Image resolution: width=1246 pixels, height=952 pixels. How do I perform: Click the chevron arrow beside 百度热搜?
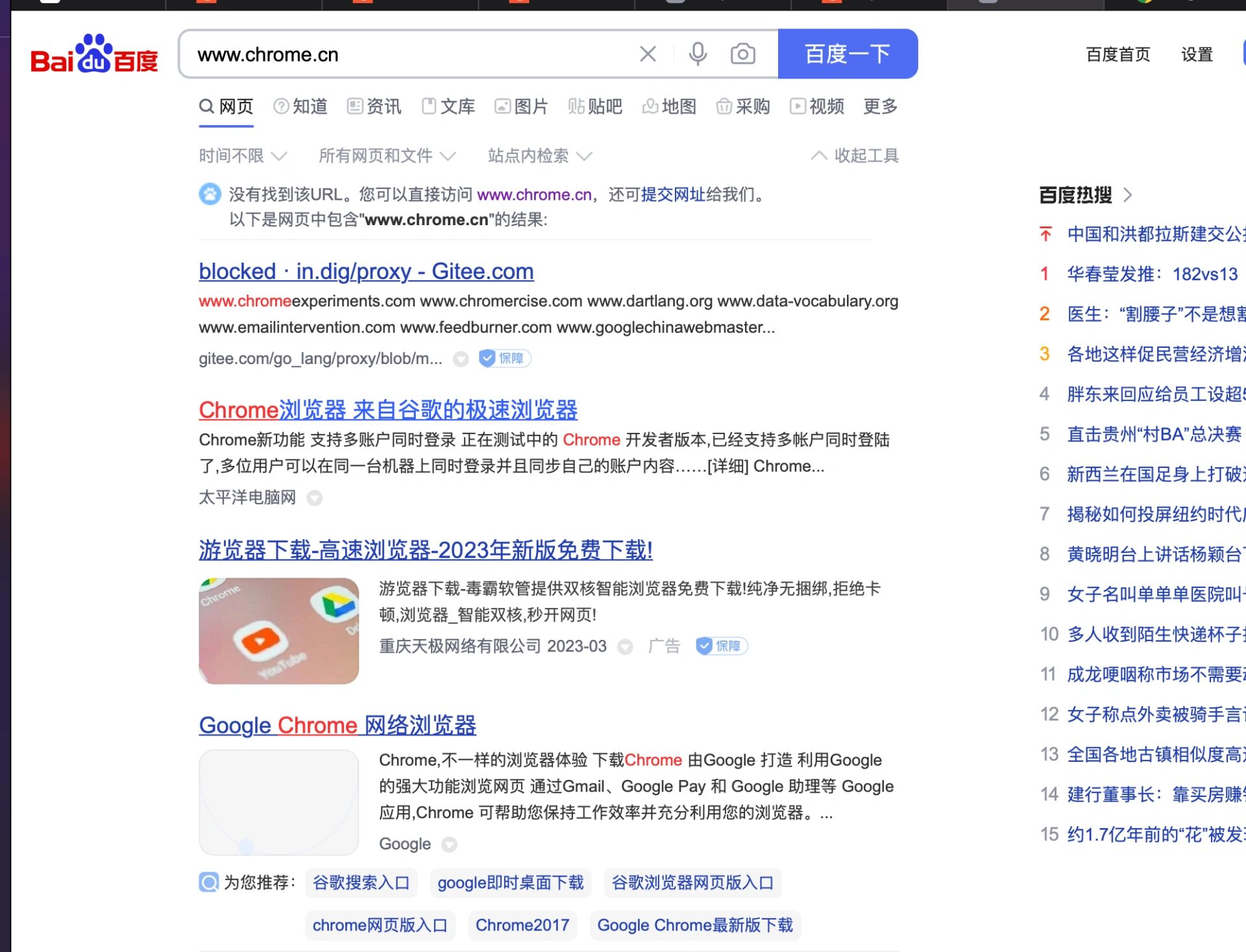1128,195
